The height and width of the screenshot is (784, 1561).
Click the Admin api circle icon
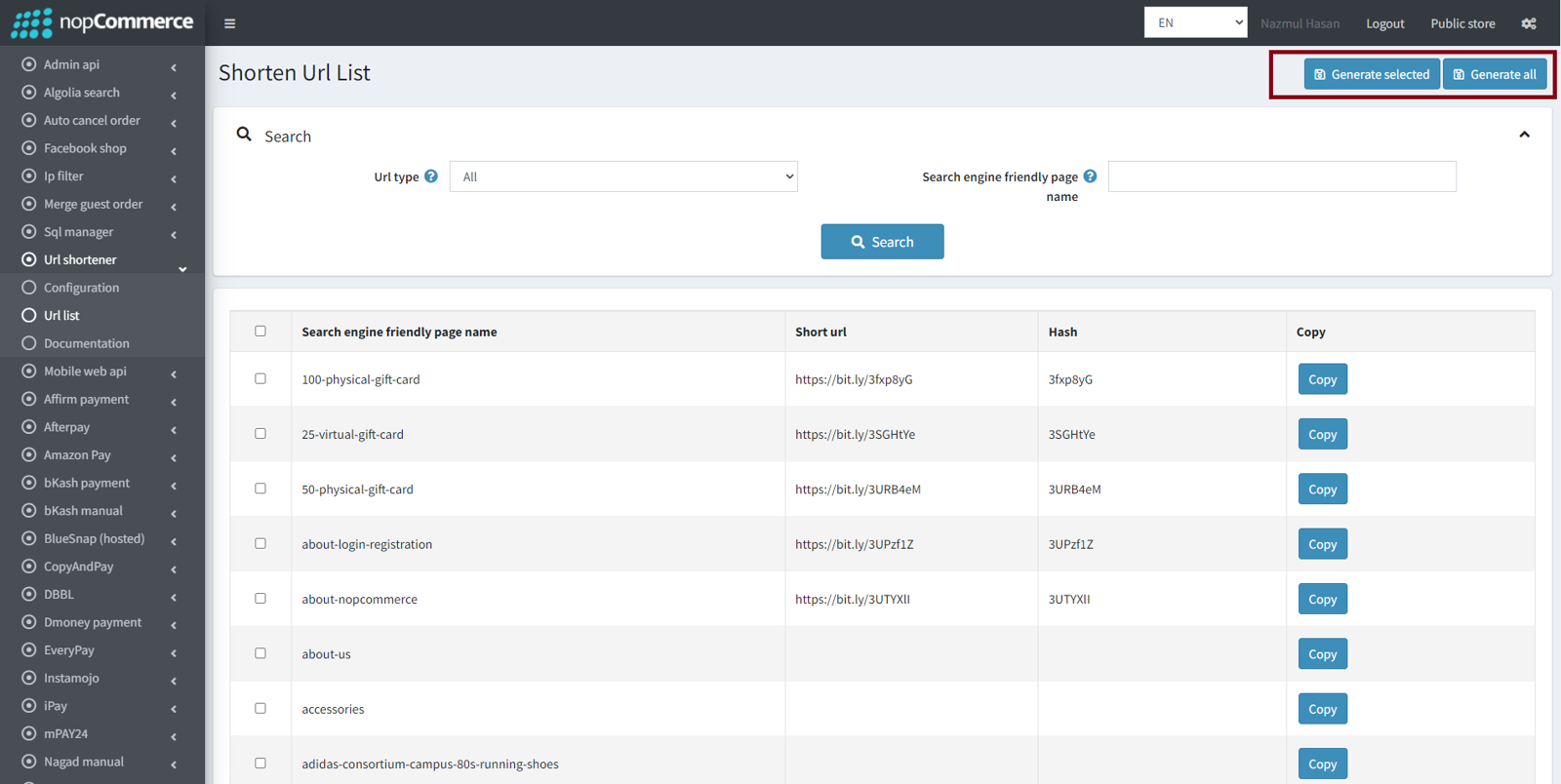point(29,64)
